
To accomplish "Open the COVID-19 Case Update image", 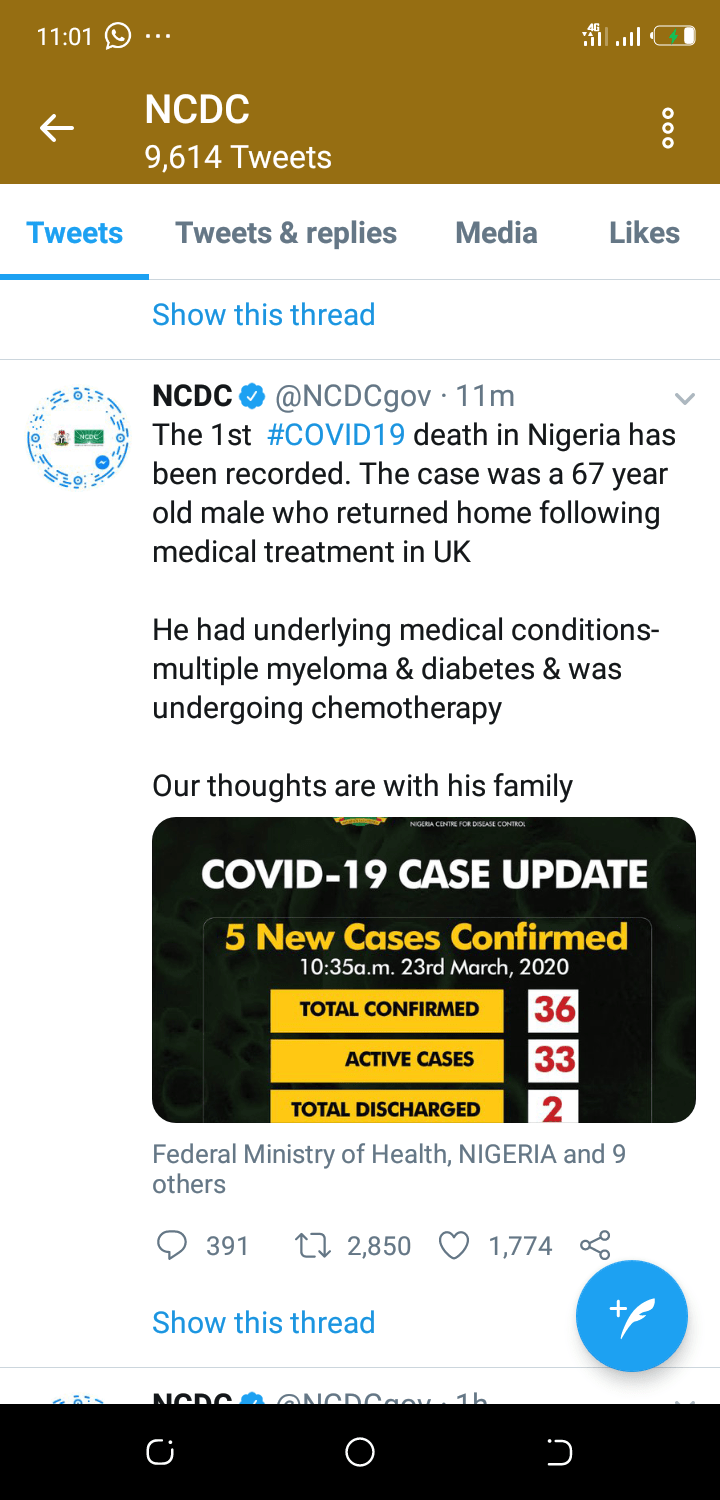I will click(x=423, y=969).
